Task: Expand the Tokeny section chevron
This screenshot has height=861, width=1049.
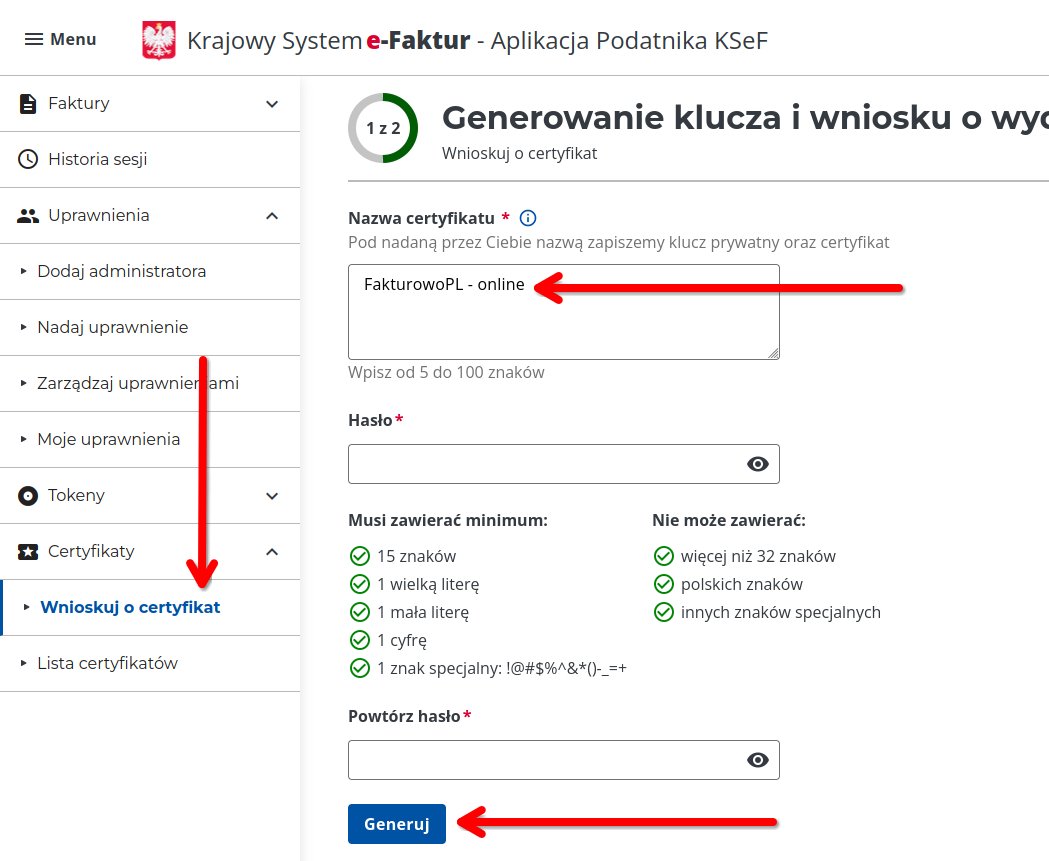Action: (272, 495)
